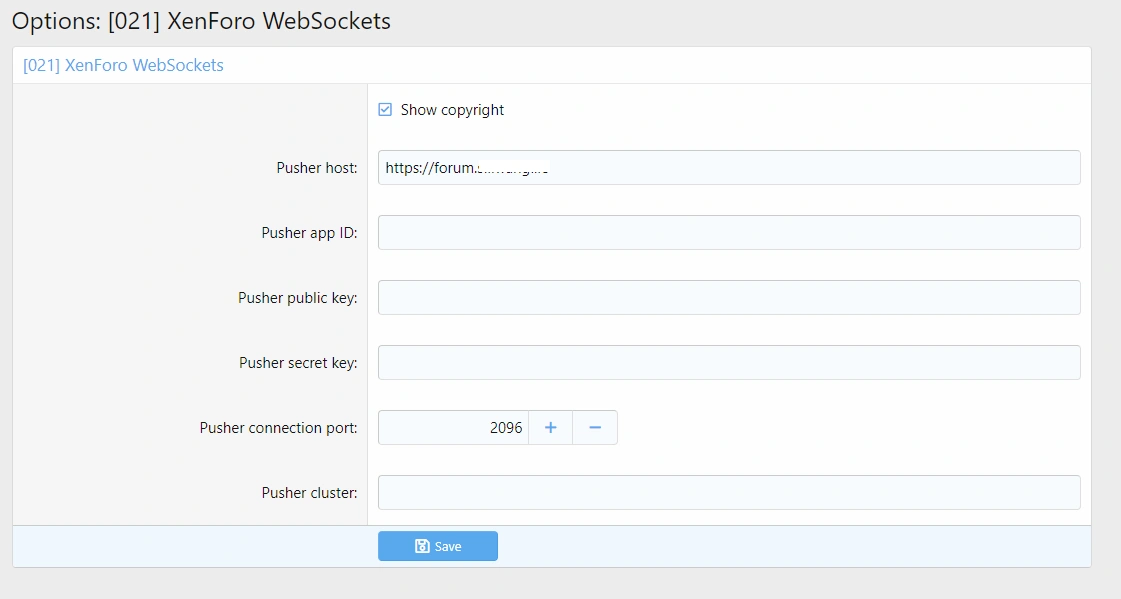Click into the Pusher app ID field
The height and width of the screenshot is (599, 1121).
click(x=728, y=233)
